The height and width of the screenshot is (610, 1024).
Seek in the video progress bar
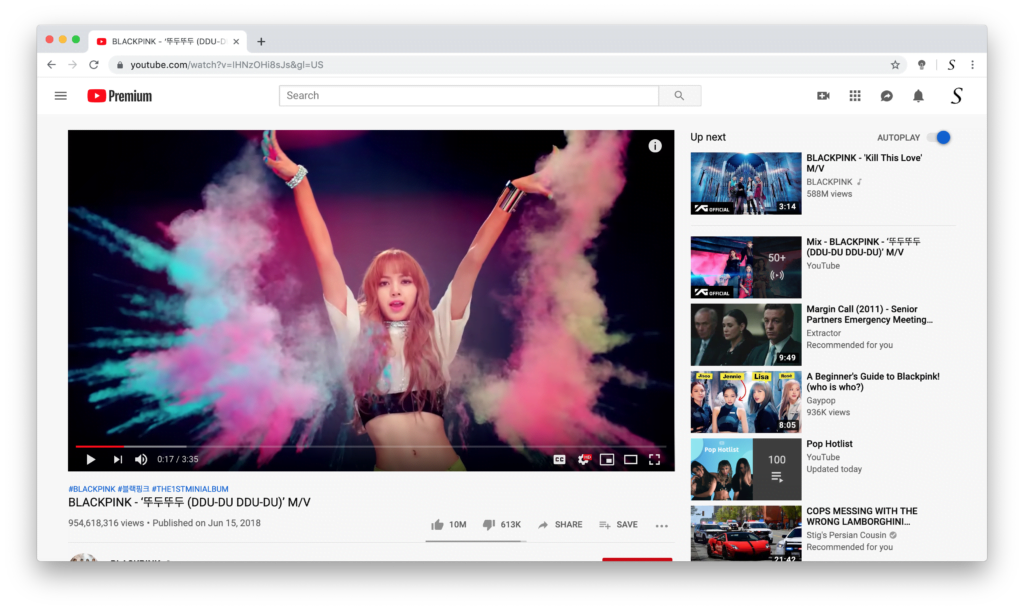pyautogui.click(x=370, y=447)
